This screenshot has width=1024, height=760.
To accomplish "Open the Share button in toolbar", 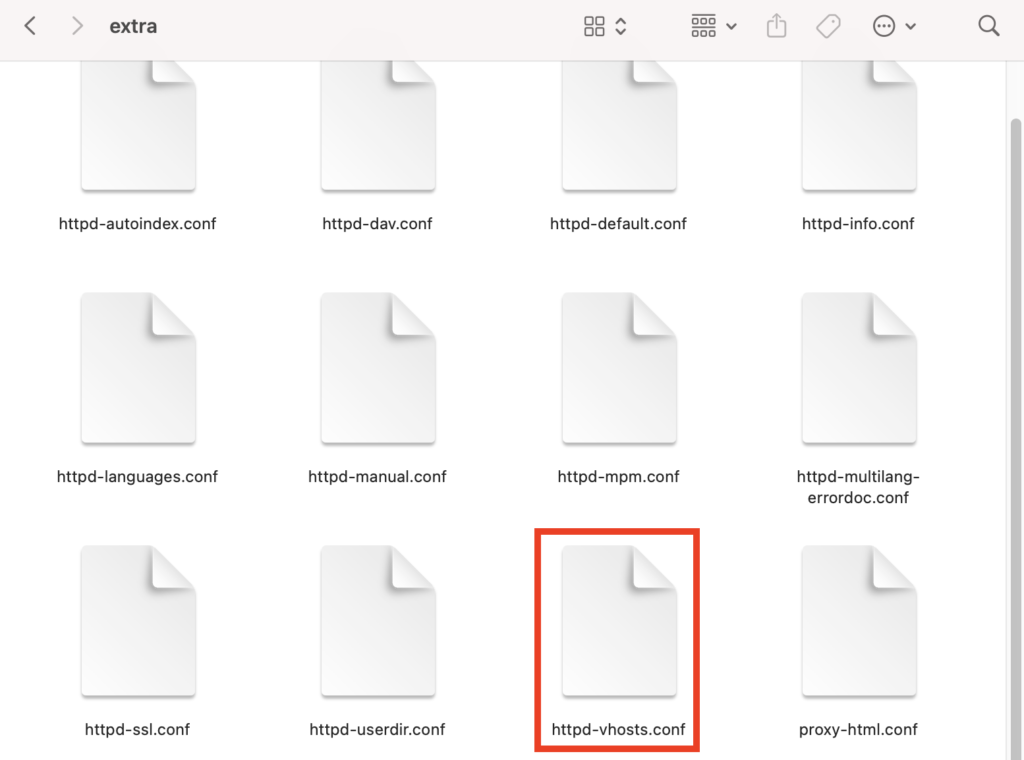I will pyautogui.click(x=776, y=27).
